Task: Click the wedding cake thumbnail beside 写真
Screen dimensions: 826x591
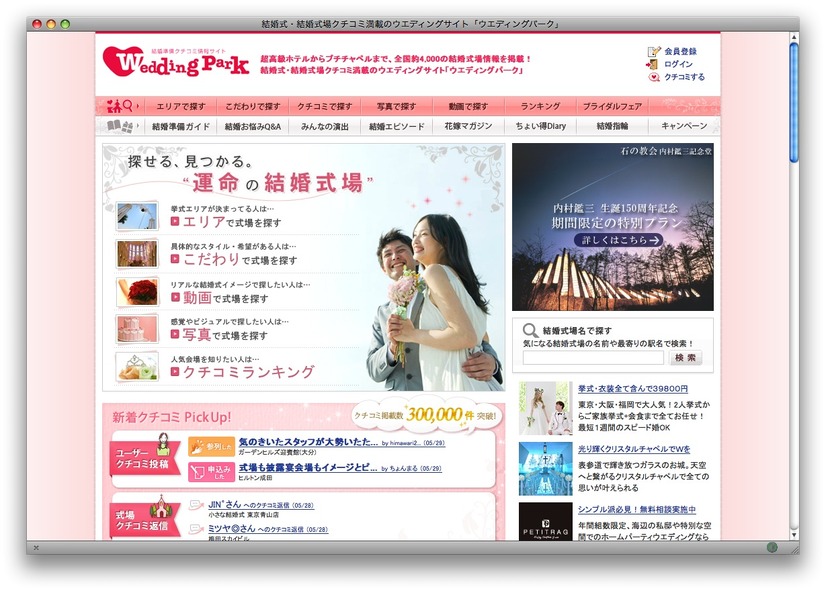Action: [x=137, y=329]
